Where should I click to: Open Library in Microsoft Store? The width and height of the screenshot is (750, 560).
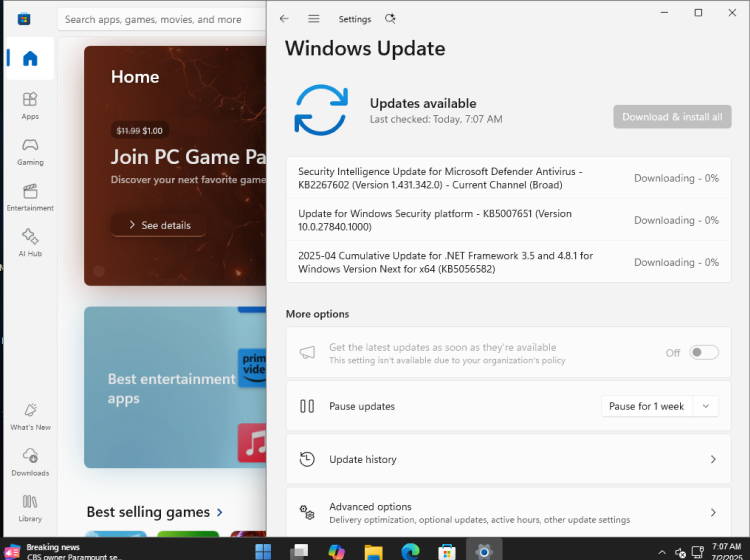(x=30, y=508)
